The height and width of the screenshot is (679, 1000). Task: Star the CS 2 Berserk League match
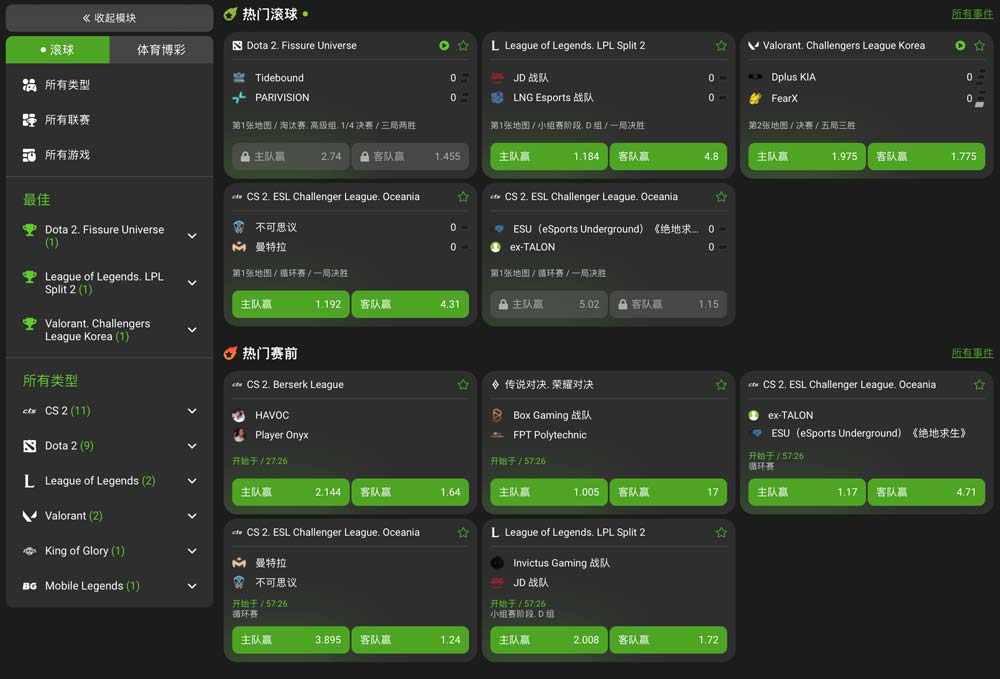(x=463, y=384)
